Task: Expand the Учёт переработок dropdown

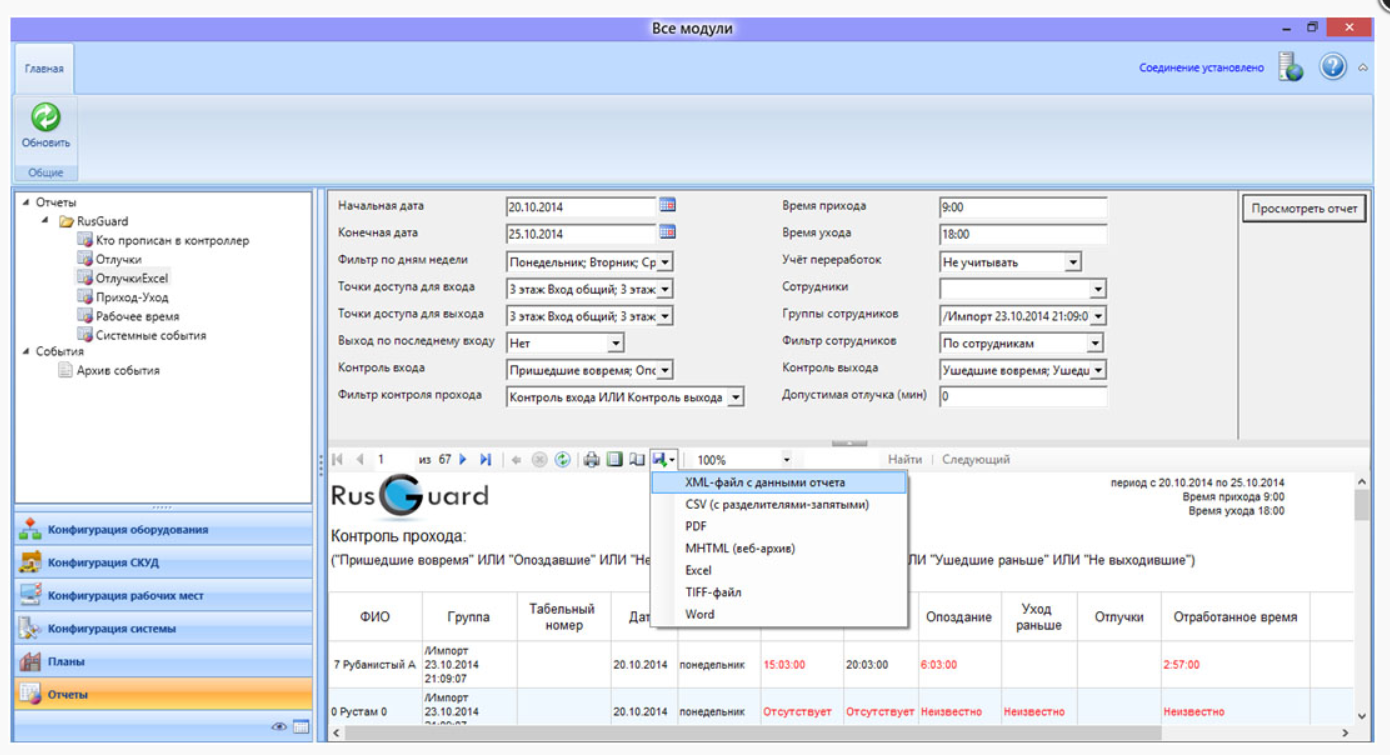Action: tap(1072, 262)
